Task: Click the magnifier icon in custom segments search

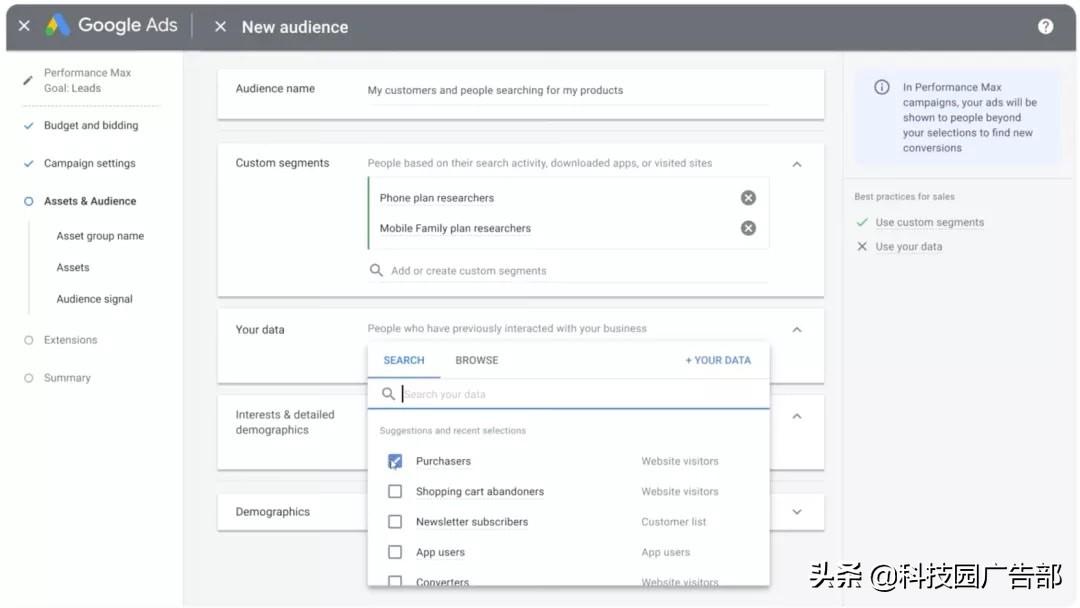Action: [376, 271]
